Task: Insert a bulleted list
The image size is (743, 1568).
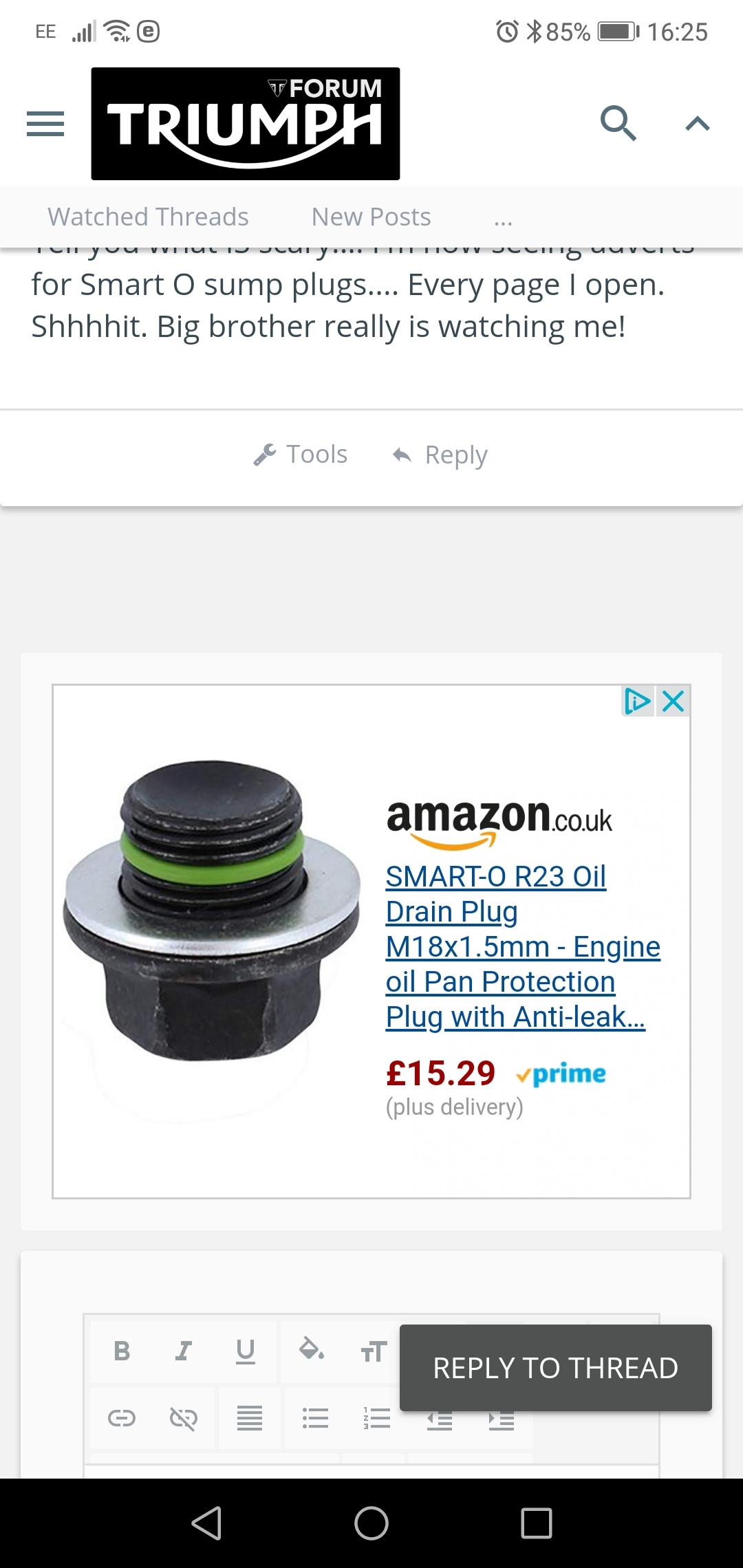Action: click(x=315, y=1418)
